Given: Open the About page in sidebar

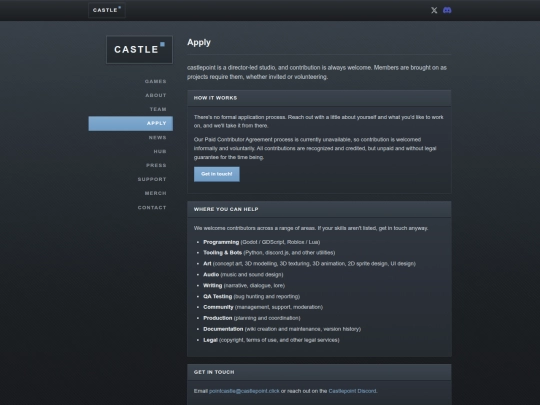Looking at the screenshot, I should [156, 95].
